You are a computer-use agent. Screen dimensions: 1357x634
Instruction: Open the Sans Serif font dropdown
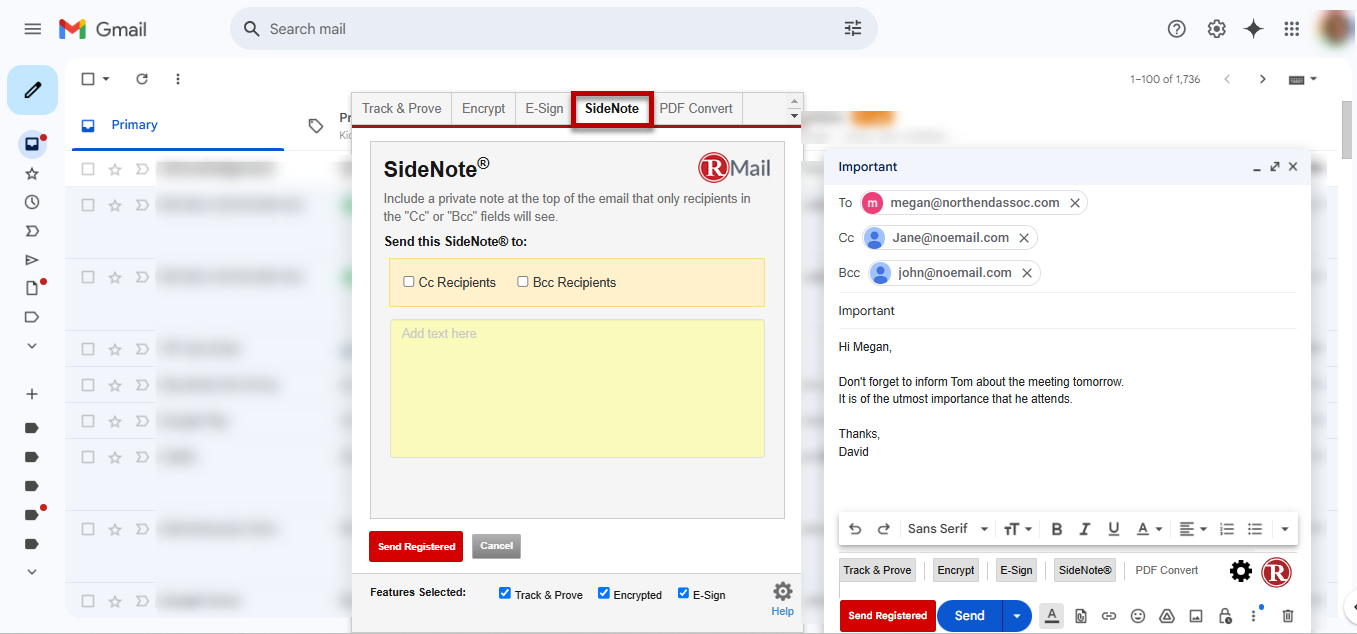point(947,529)
